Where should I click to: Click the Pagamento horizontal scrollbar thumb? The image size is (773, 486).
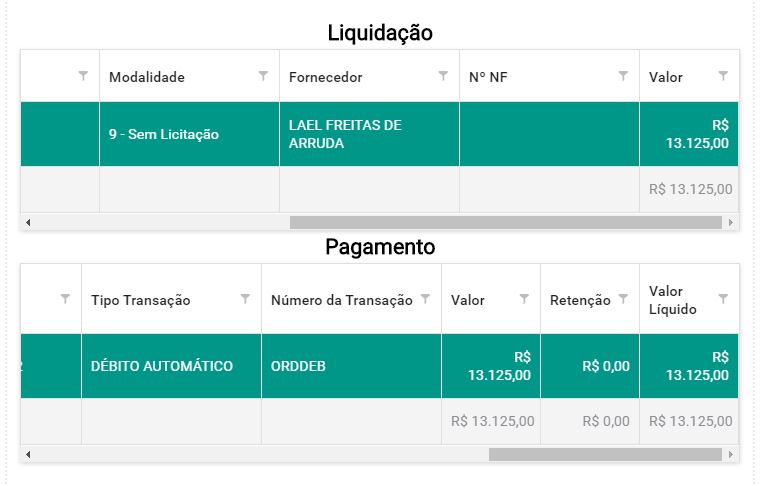tap(605, 454)
